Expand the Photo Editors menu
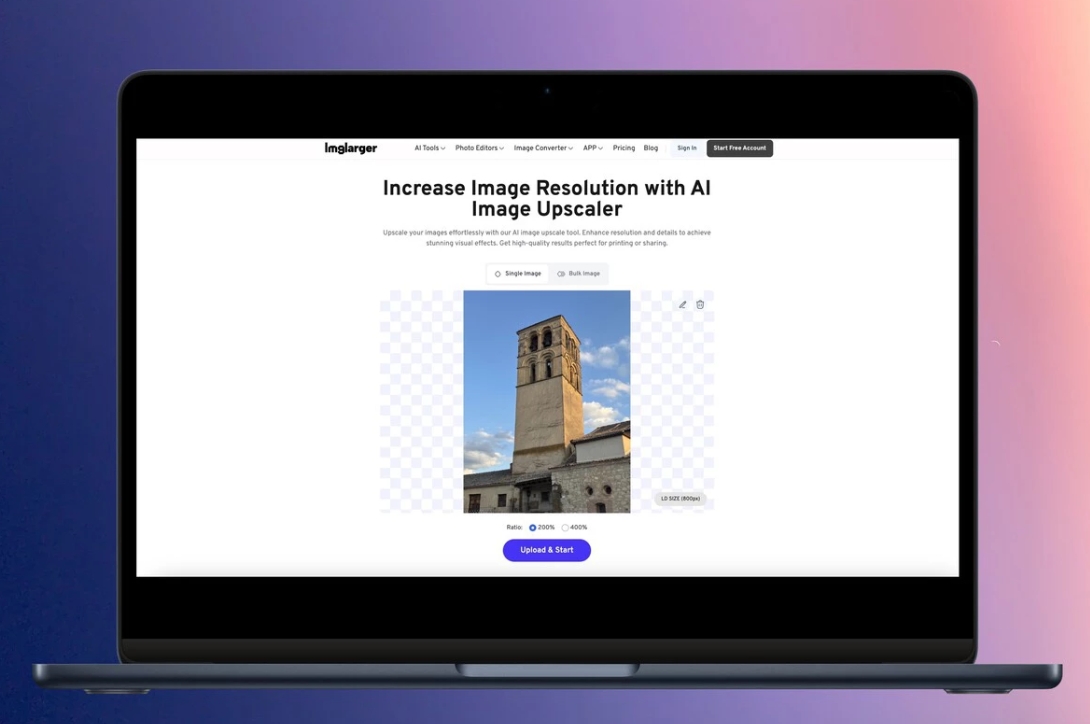This screenshot has height=724, width=1090. (x=480, y=148)
